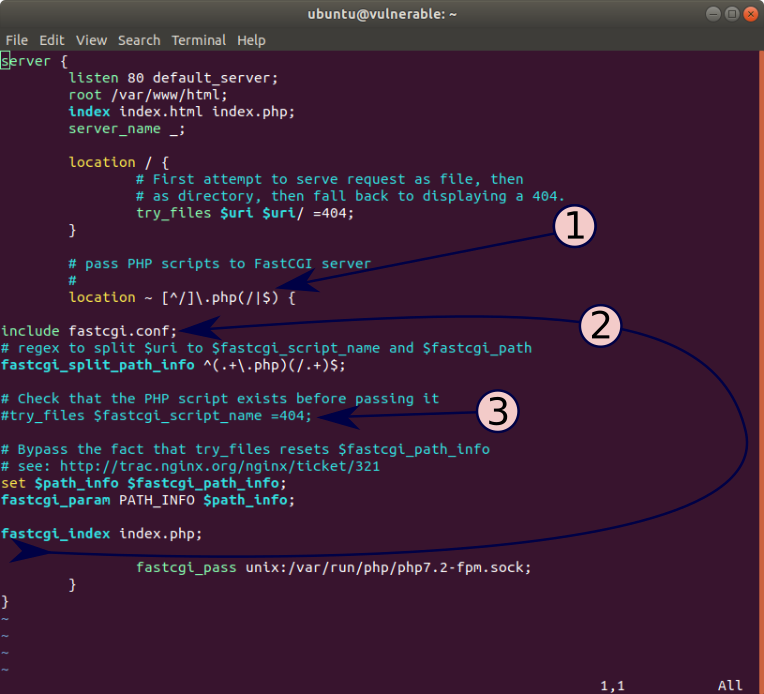764x694 pixels.
Task: Click the circled number 3 annotation
Action: click(x=497, y=411)
